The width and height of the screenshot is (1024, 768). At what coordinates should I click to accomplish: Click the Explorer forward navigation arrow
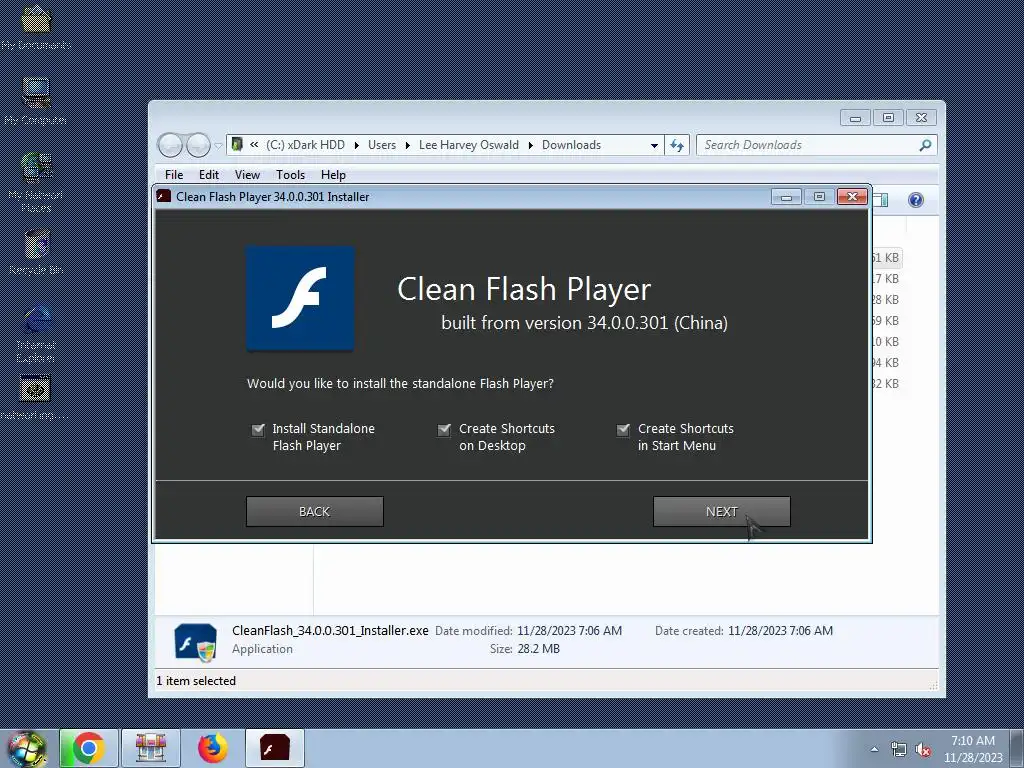198,145
